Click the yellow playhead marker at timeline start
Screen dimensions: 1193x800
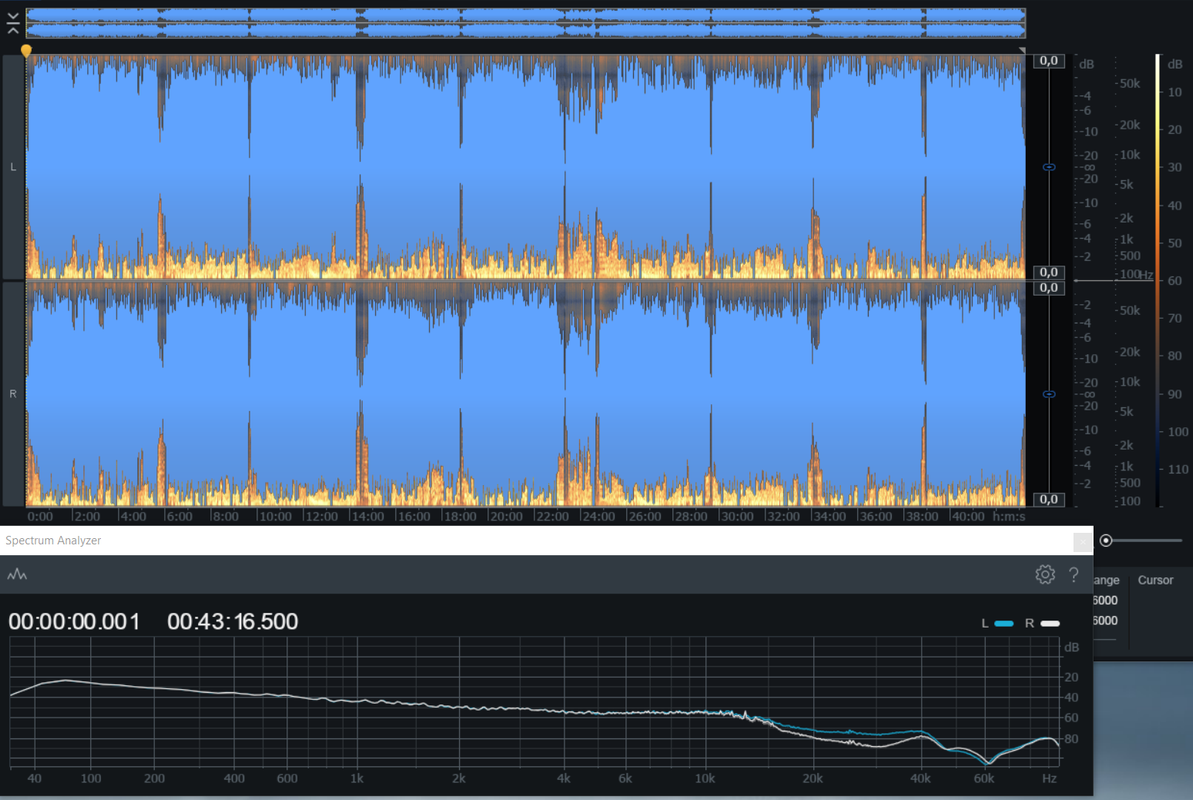coord(26,51)
